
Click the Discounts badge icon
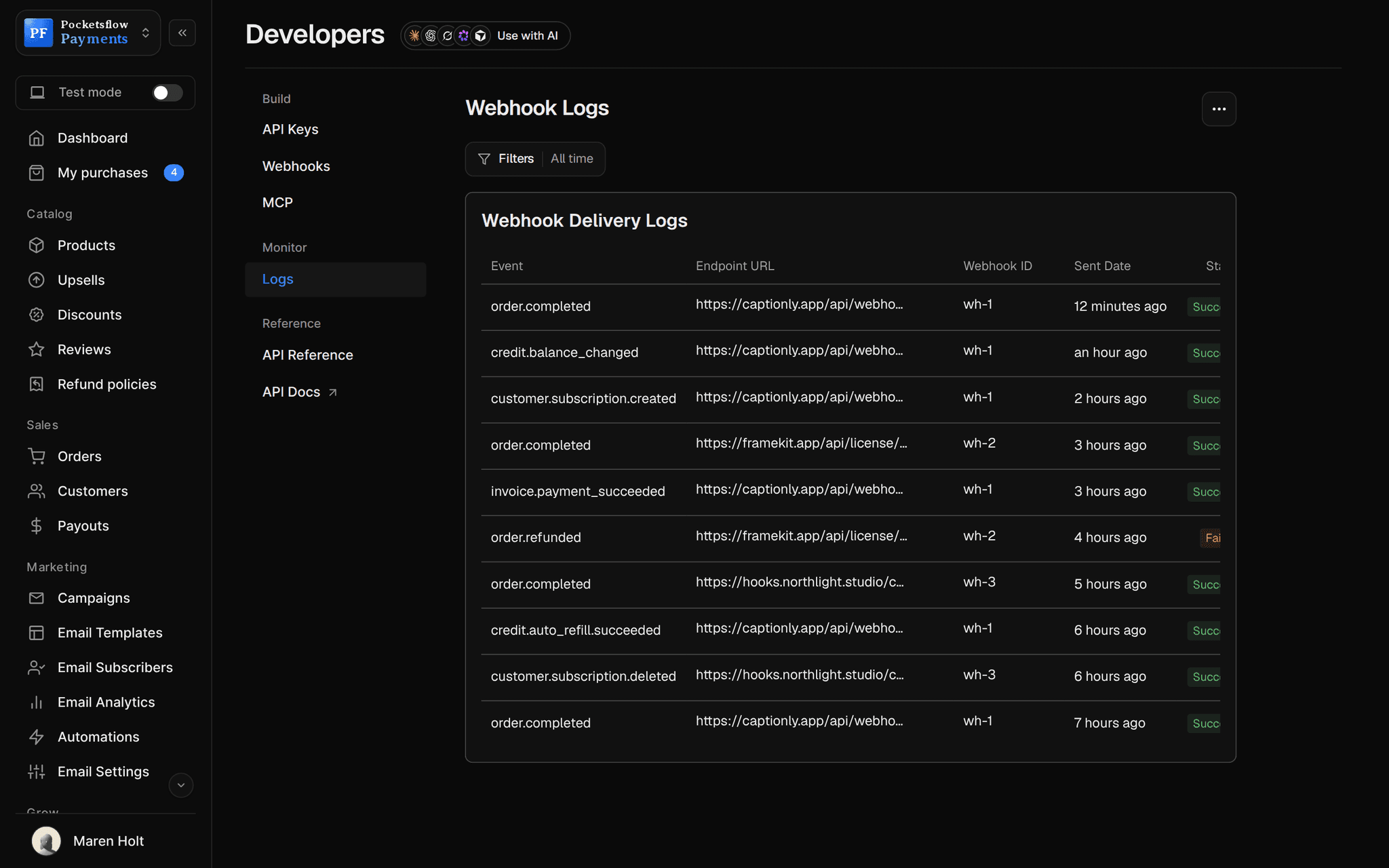pyautogui.click(x=37, y=315)
